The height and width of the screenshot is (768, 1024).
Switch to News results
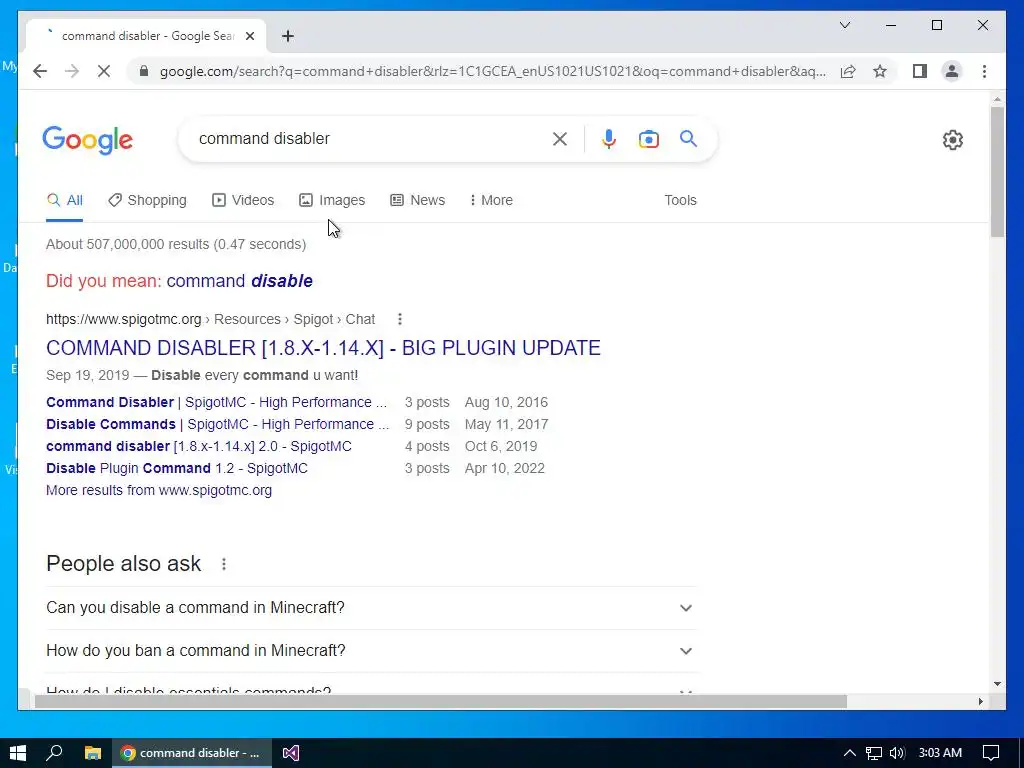pyautogui.click(x=417, y=200)
